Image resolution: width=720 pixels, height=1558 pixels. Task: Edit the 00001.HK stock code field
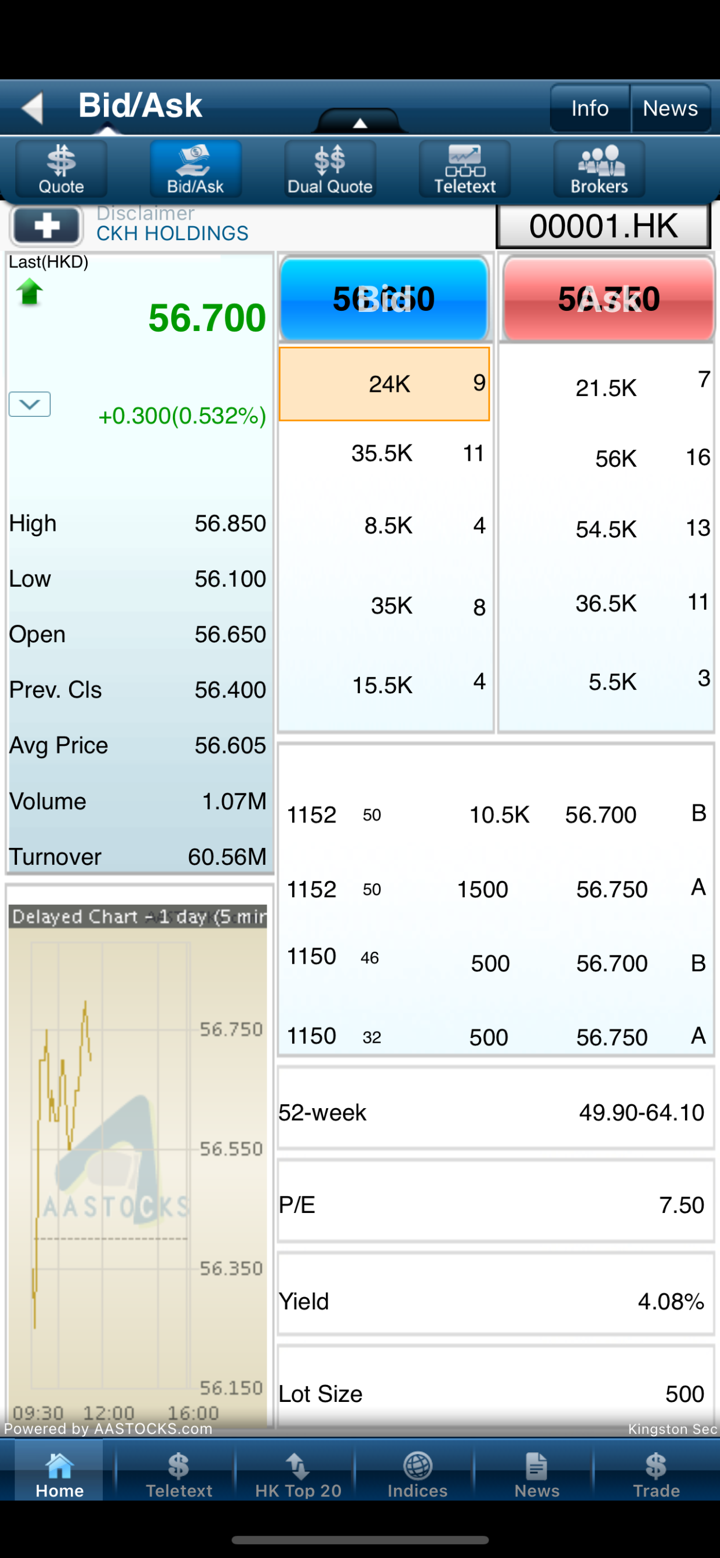coord(603,226)
